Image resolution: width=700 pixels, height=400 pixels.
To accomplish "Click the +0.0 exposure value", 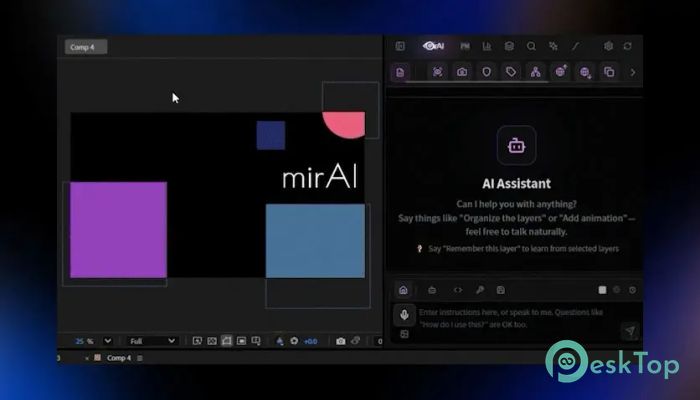I will point(310,342).
